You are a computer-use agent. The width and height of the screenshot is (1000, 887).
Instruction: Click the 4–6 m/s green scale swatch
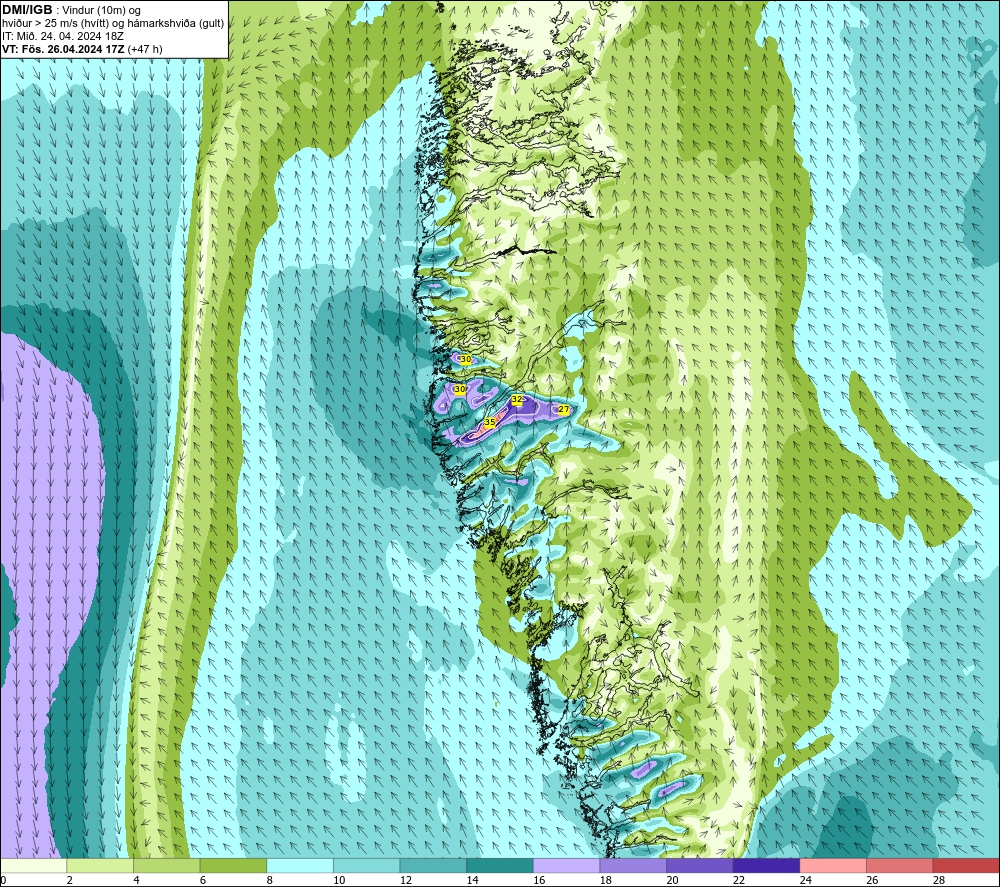tap(166, 866)
